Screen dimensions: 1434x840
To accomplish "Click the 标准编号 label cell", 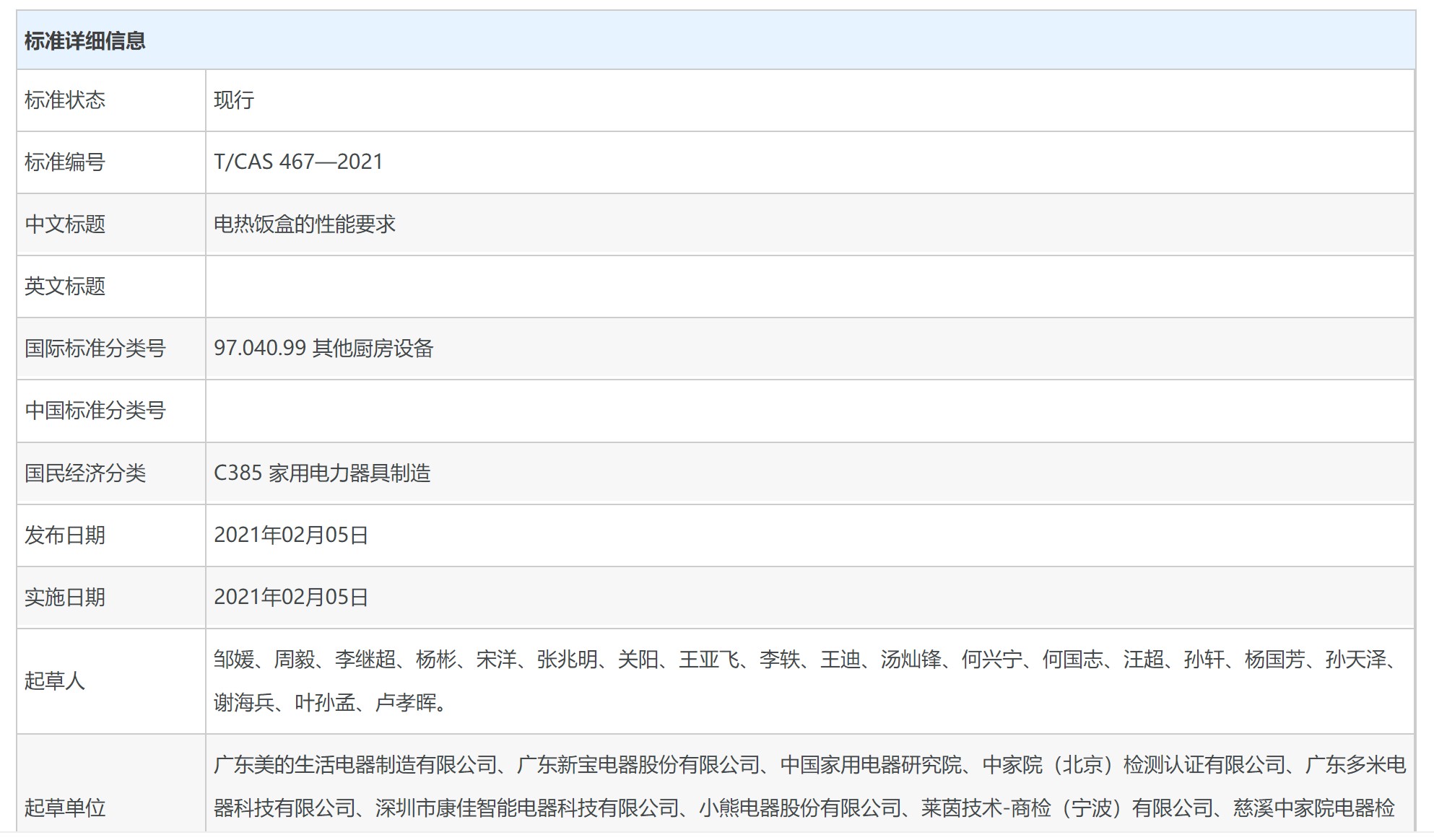I will click(65, 162).
